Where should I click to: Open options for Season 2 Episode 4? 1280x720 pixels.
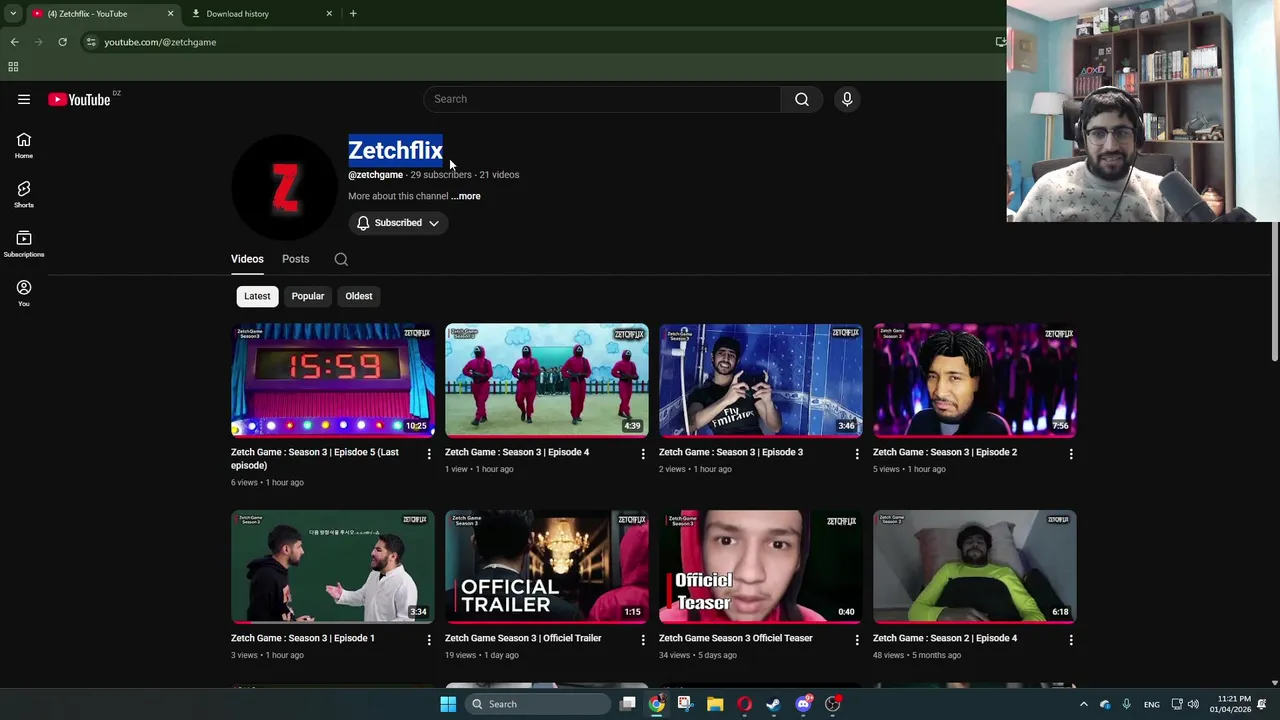(x=1071, y=640)
